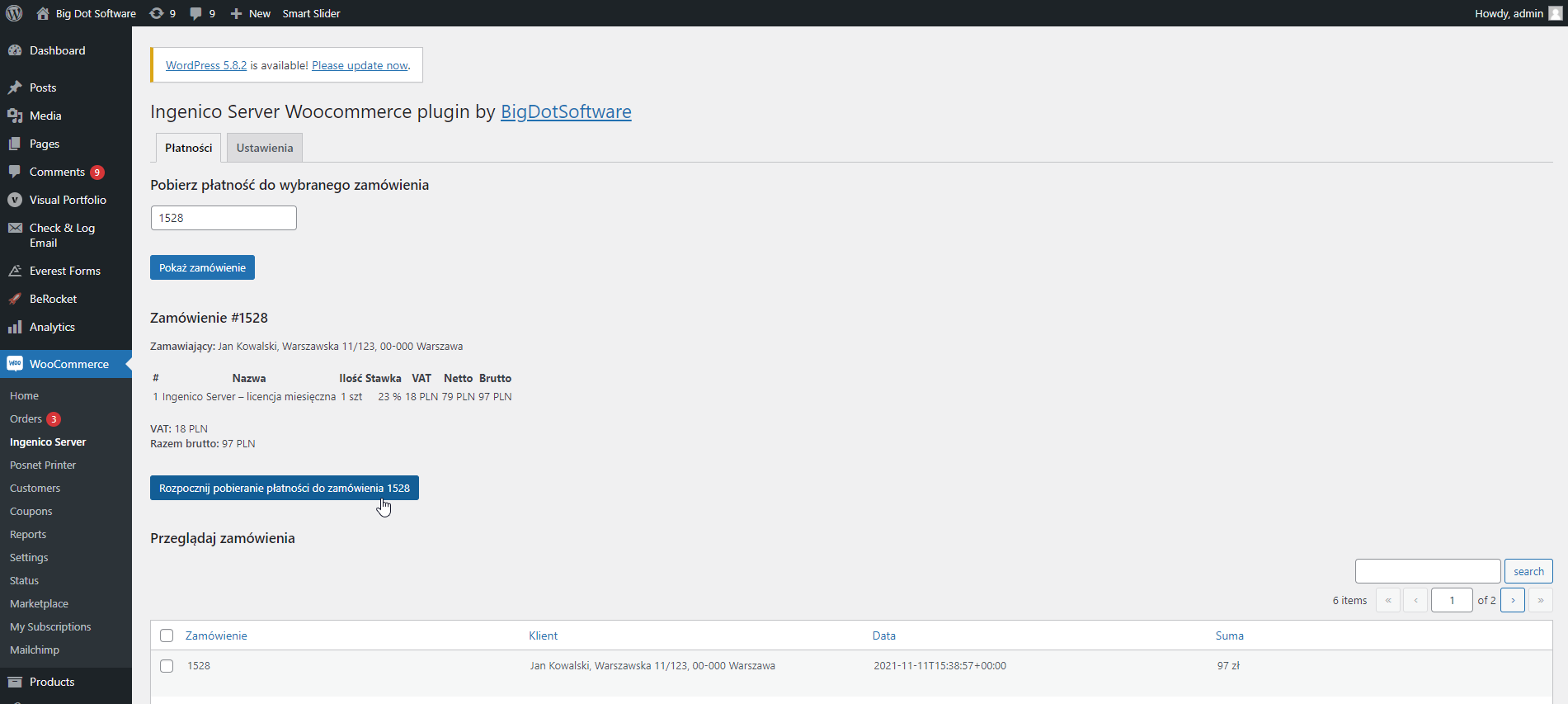Go to first page of orders
Image resolution: width=1568 pixels, height=704 pixels.
point(1388,600)
